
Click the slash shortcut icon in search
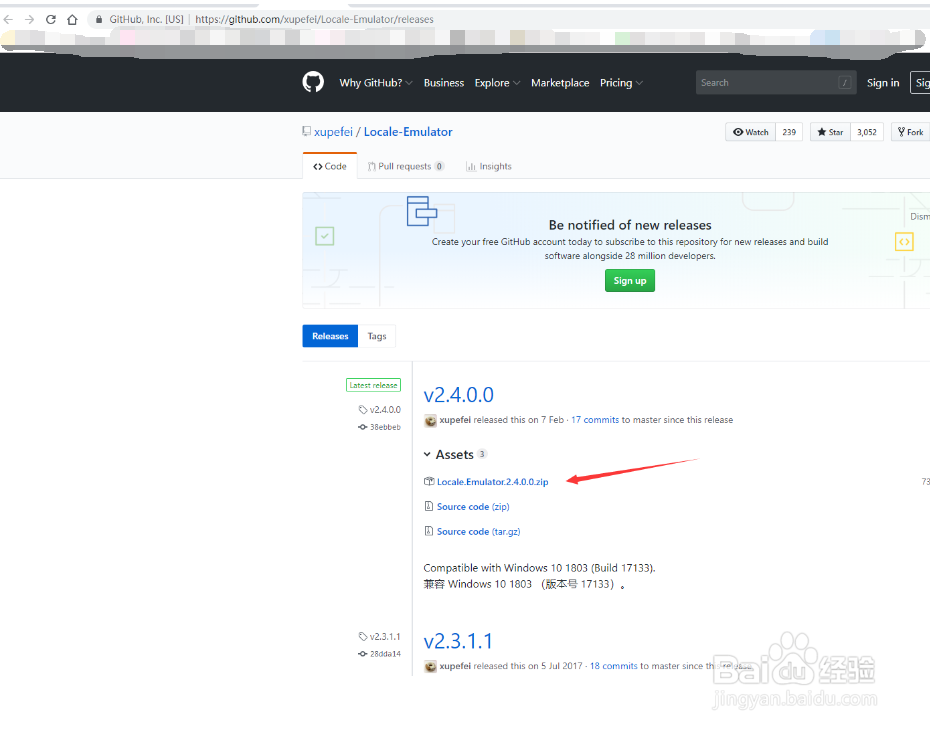[845, 82]
